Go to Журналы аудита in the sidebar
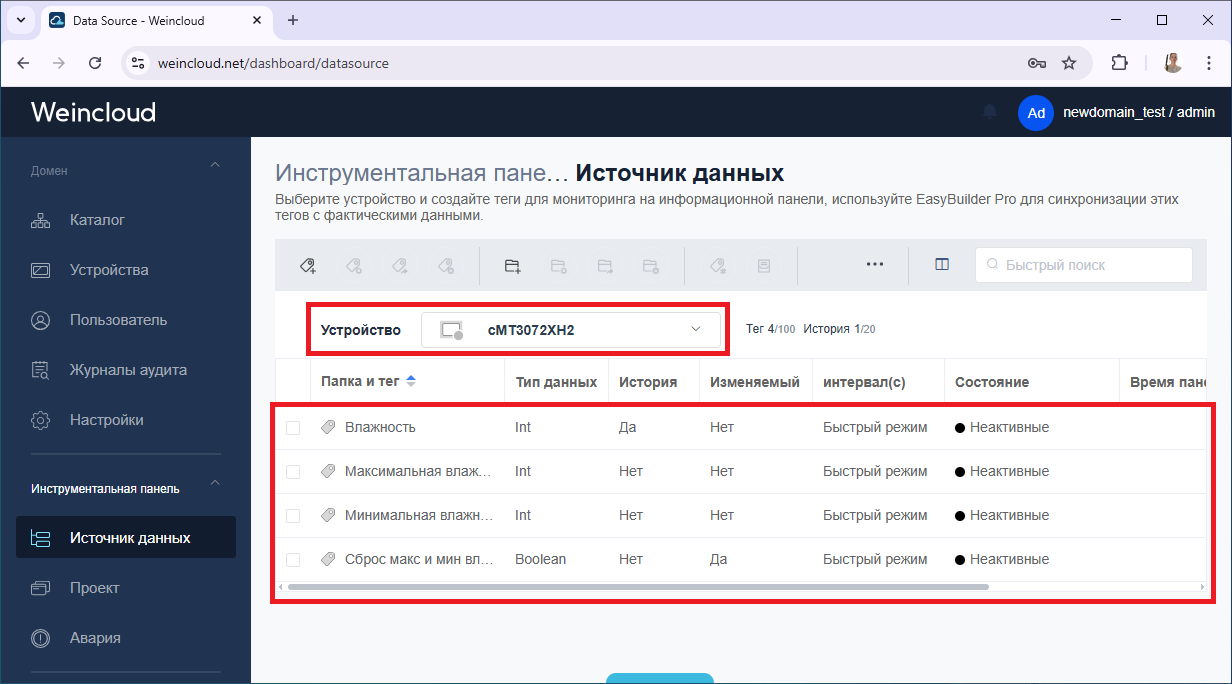Viewport: 1232px width, 684px height. [128, 370]
